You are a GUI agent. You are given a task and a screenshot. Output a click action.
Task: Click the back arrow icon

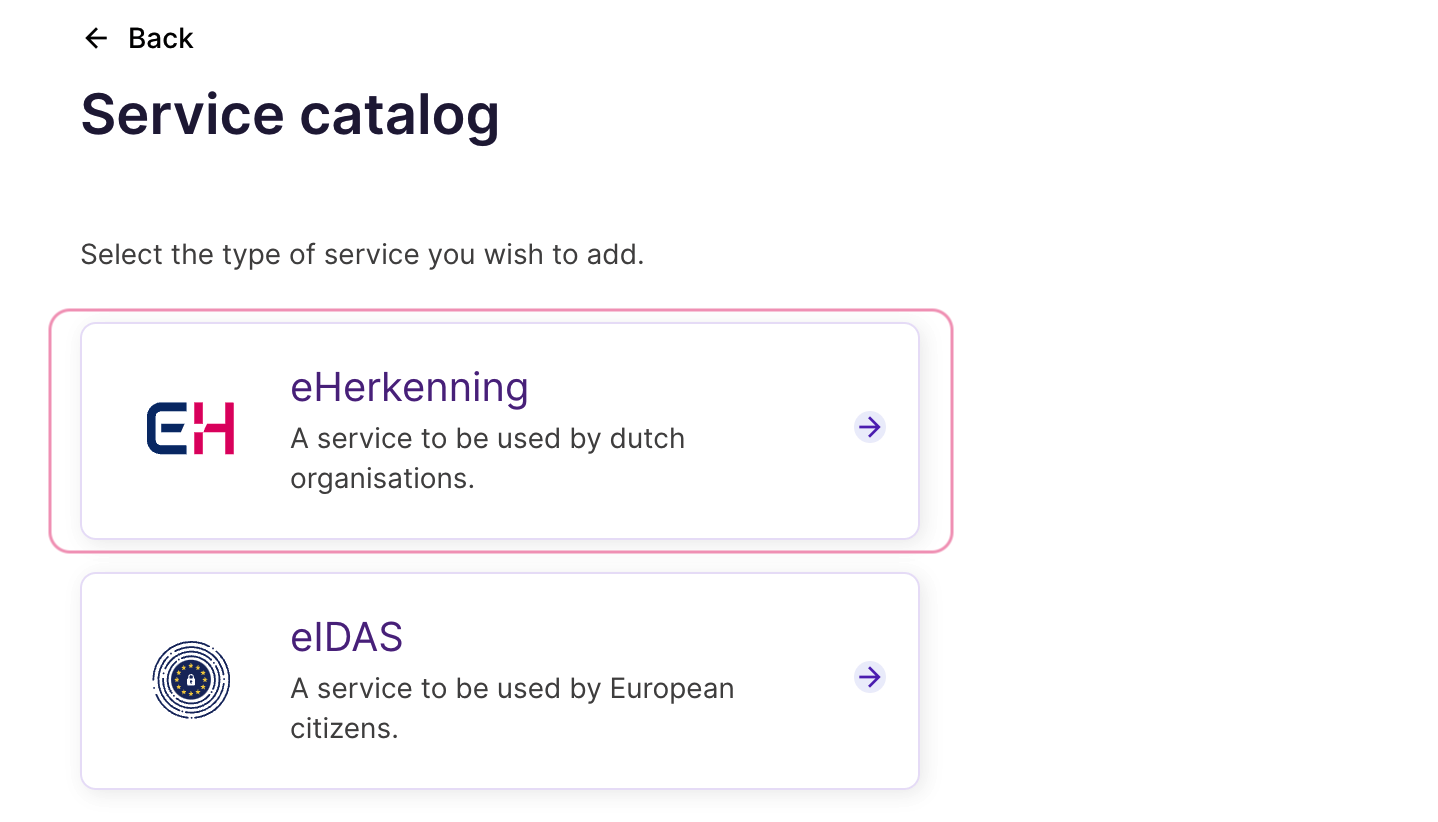pos(96,38)
